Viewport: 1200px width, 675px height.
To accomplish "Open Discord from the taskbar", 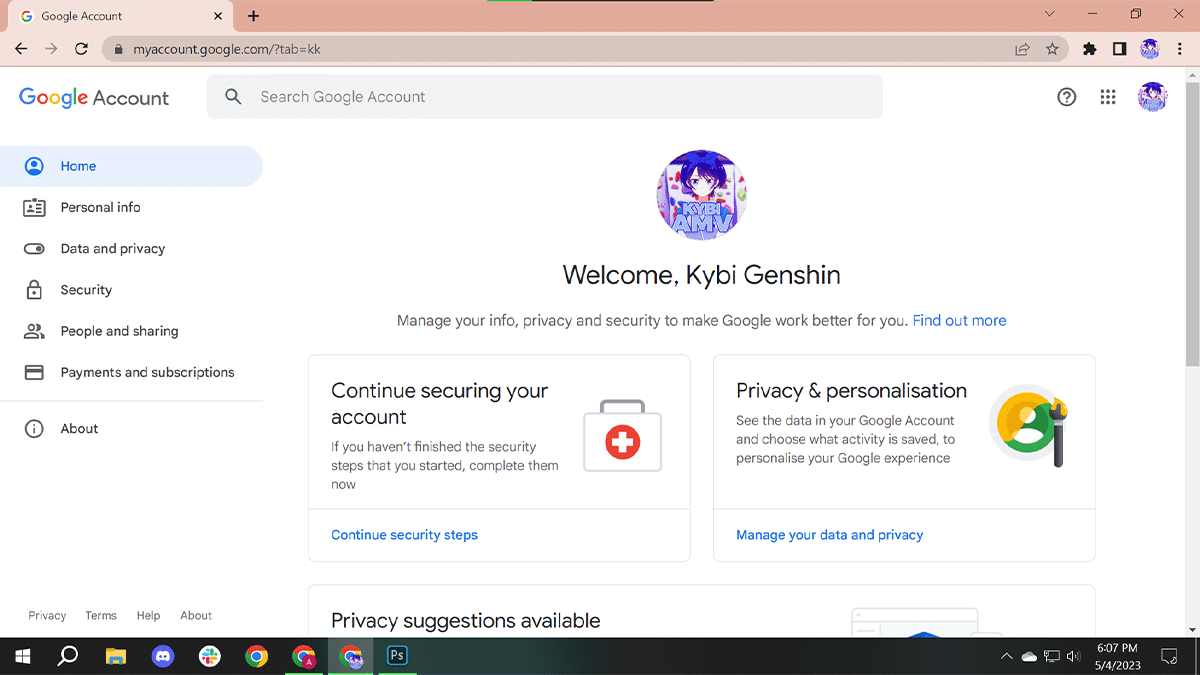I will [x=163, y=656].
